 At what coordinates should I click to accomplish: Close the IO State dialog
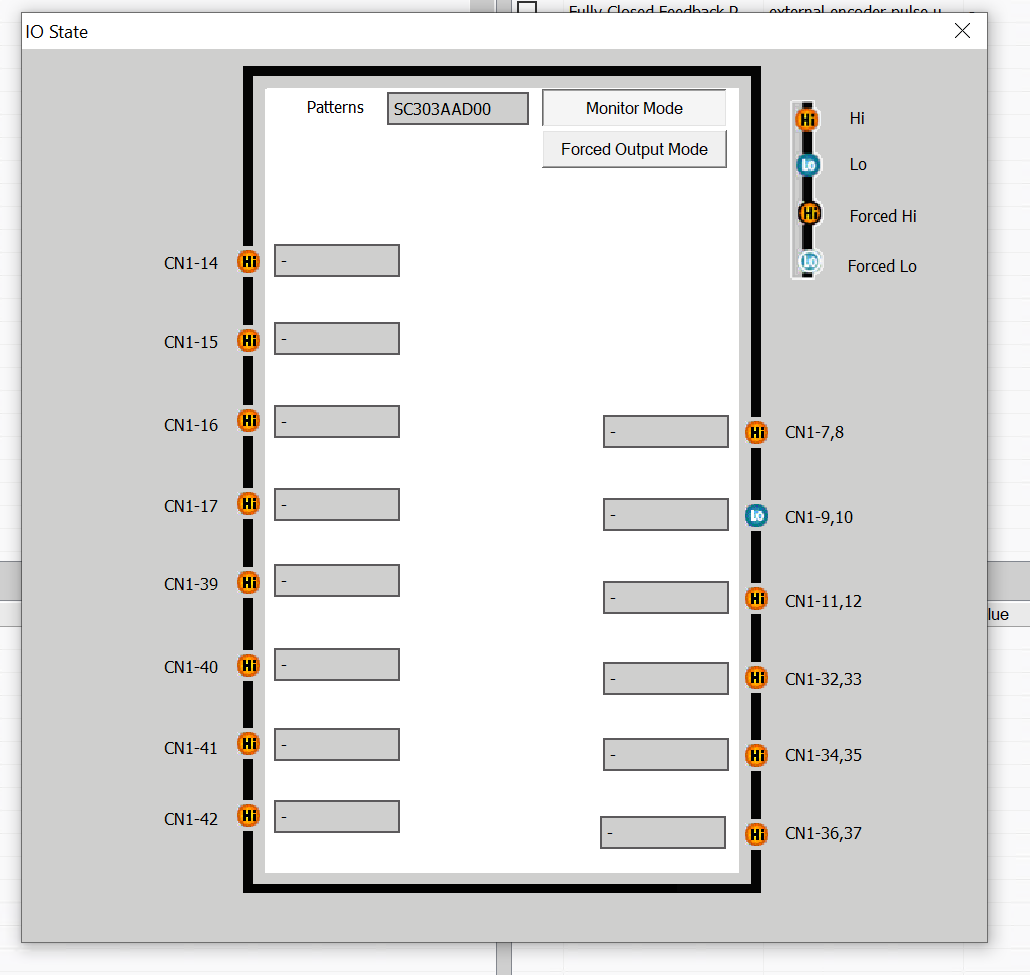click(962, 31)
